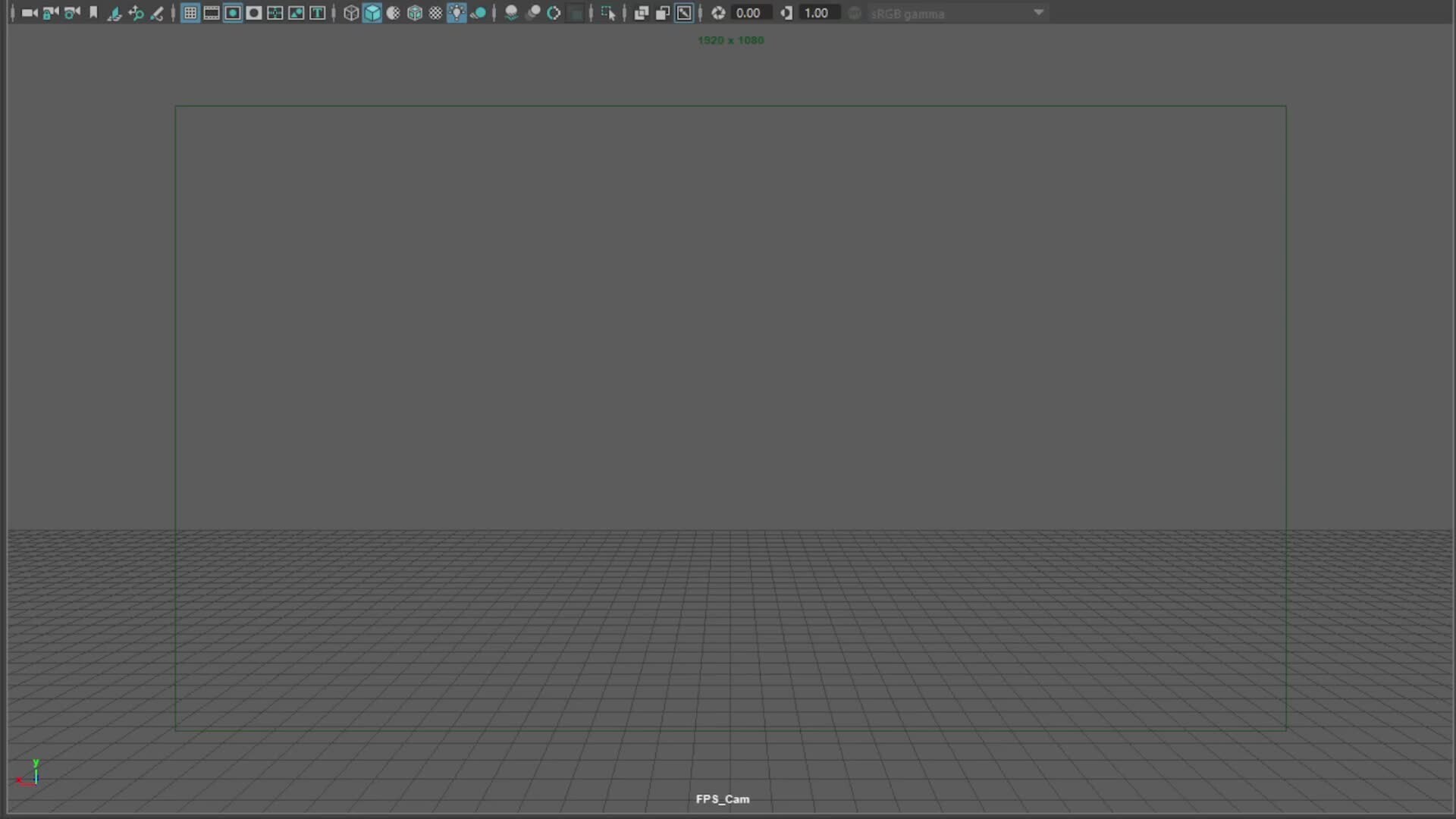The height and width of the screenshot is (819, 1456).
Task: Enable the film gate display
Action: [211, 13]
